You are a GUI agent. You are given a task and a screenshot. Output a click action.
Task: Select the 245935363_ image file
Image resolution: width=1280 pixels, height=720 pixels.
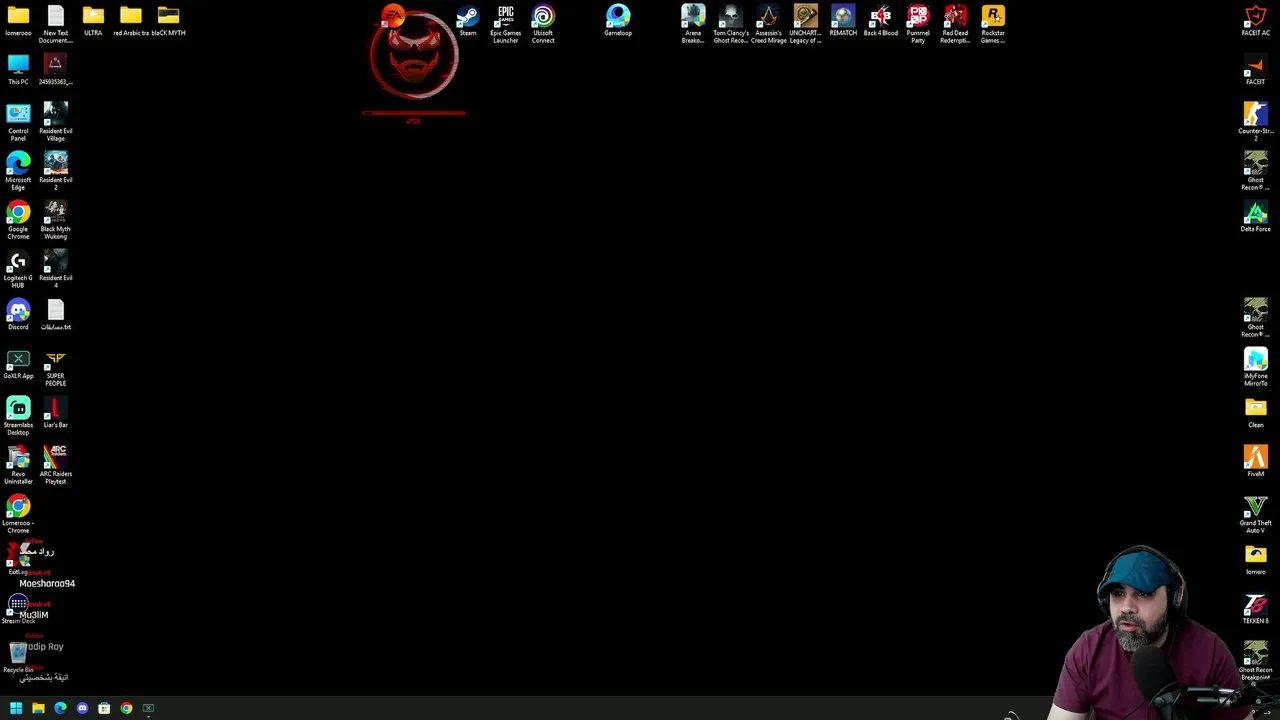(x=56, y=70)
